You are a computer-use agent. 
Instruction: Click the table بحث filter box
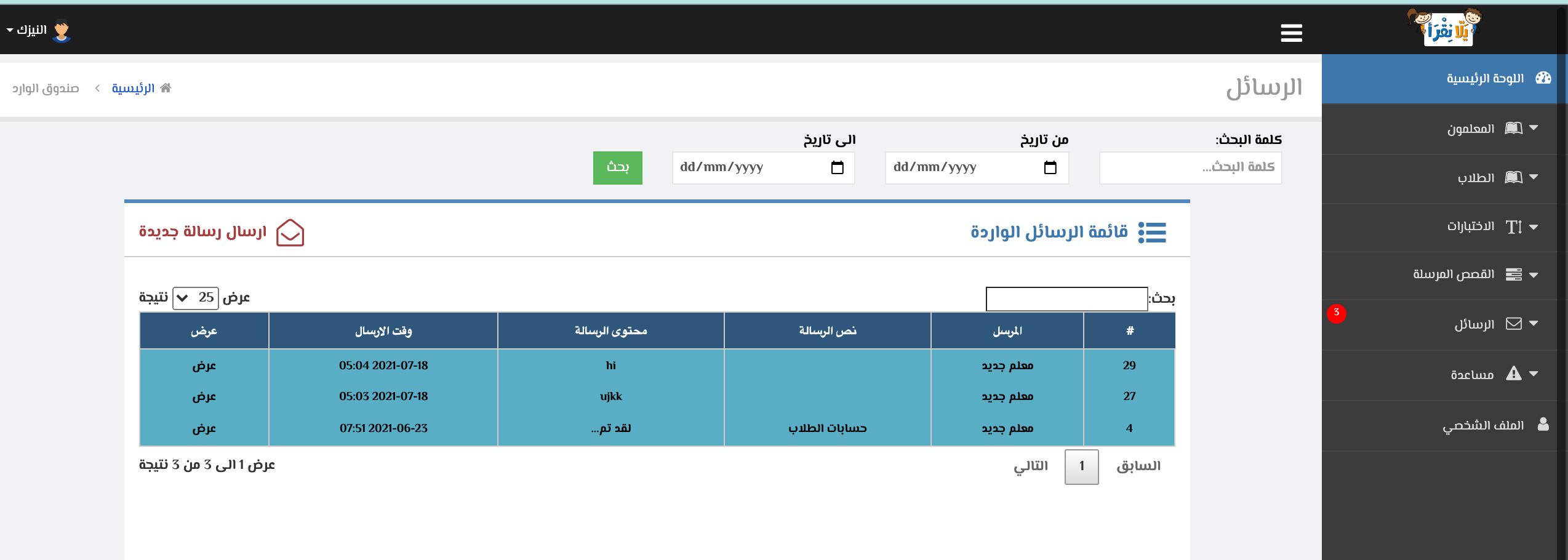pos(1066,299)
